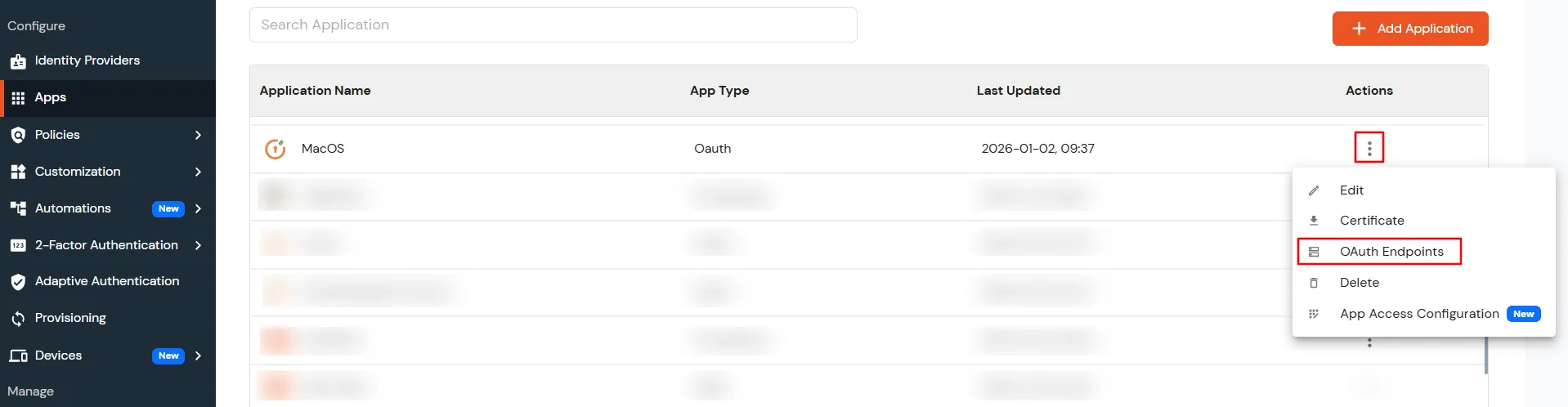This screenshot has height=407, width=1568.
Task: Click the Identity Providers sidebar icon
Action: [x=18, y=61]
